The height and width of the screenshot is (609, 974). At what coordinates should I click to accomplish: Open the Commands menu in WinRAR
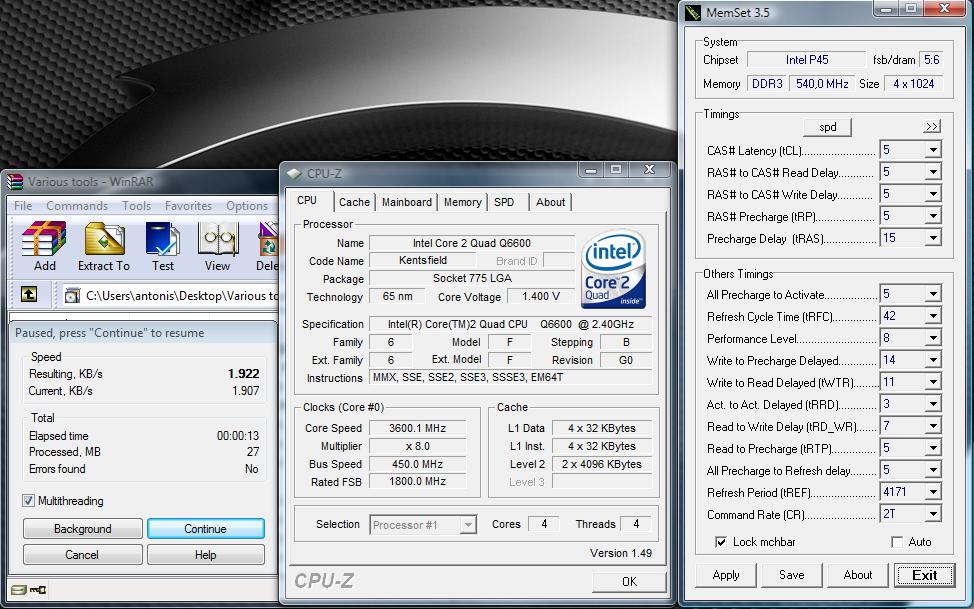pyautogui.click(x=77, y=206)
